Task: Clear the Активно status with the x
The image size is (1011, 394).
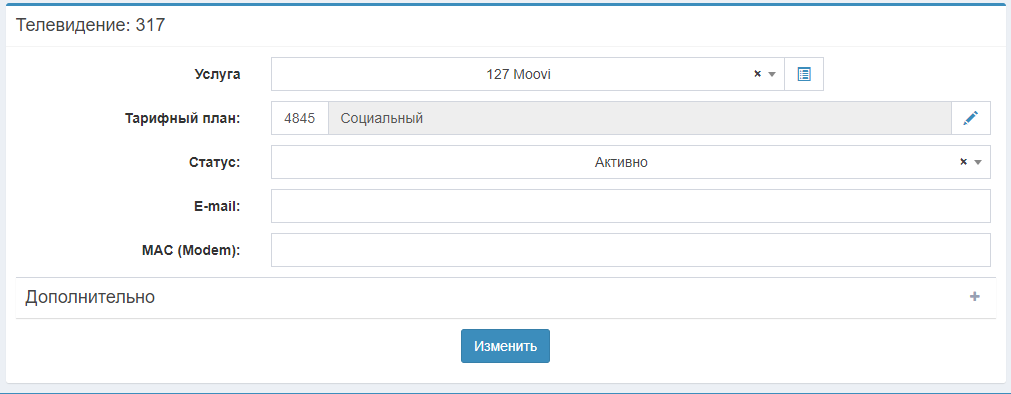Action: [963, 162]
